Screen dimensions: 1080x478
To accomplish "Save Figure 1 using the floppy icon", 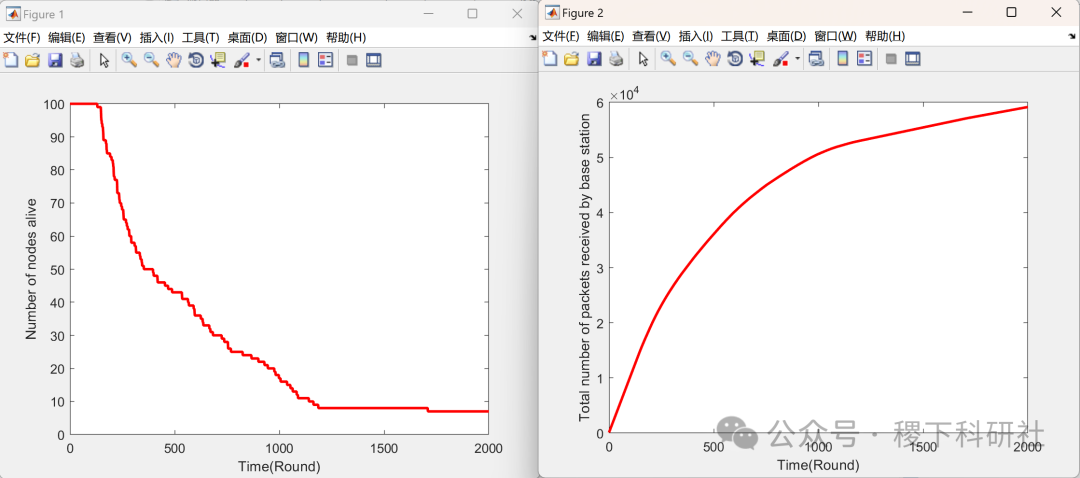I will [x=55, y=60].
